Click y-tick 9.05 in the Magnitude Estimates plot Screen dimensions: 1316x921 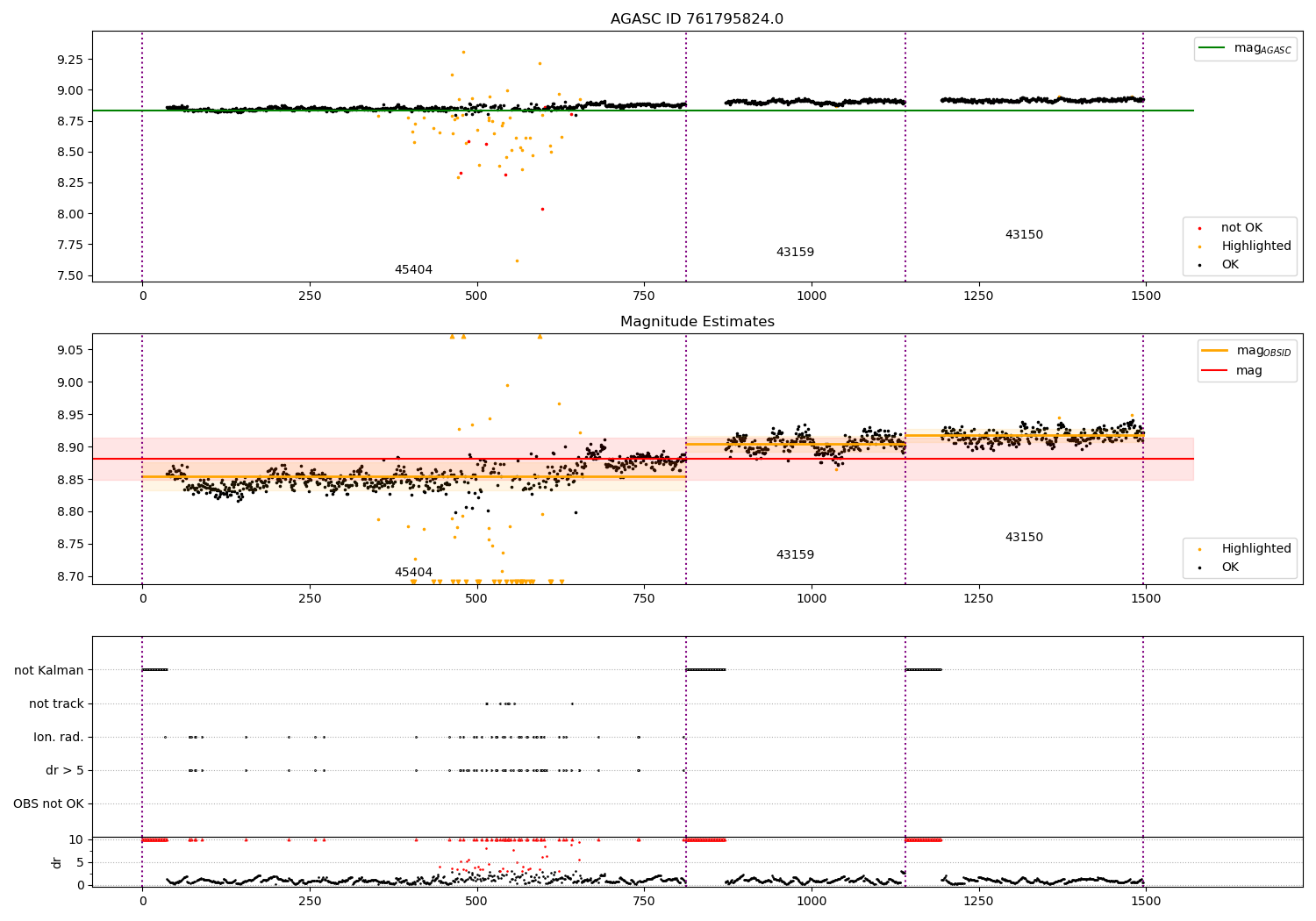pos(70,350)
